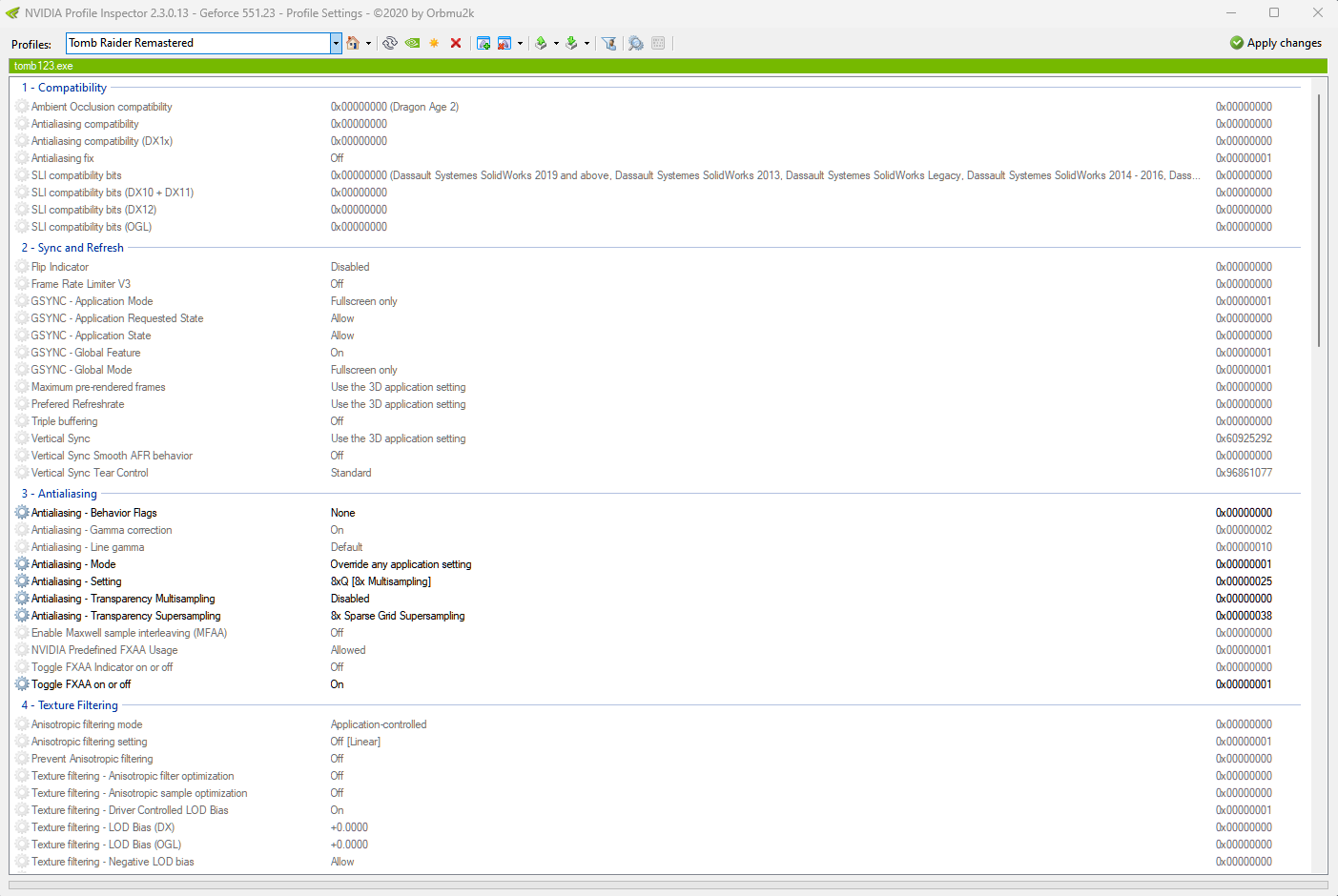
Task: Toggle the show customized settings filter icon
Action: (x=608, y=43)
